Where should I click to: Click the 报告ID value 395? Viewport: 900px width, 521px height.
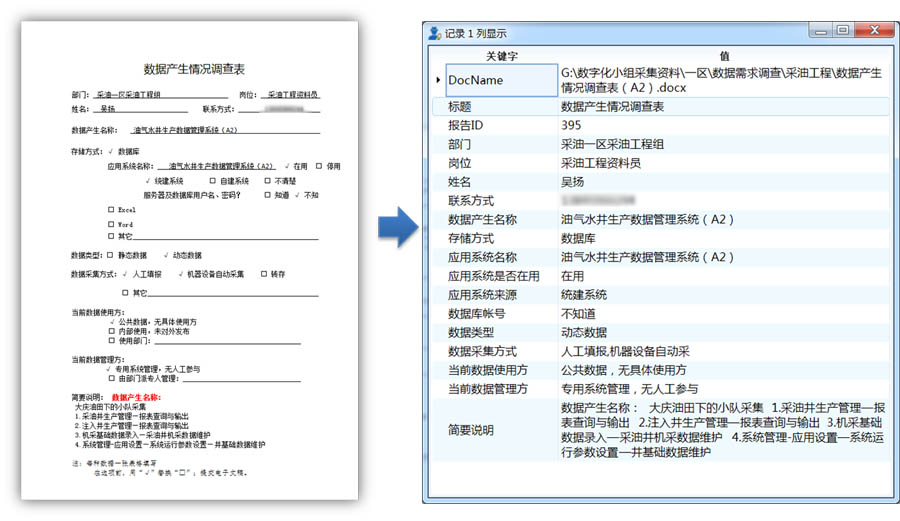coord(571,125)
